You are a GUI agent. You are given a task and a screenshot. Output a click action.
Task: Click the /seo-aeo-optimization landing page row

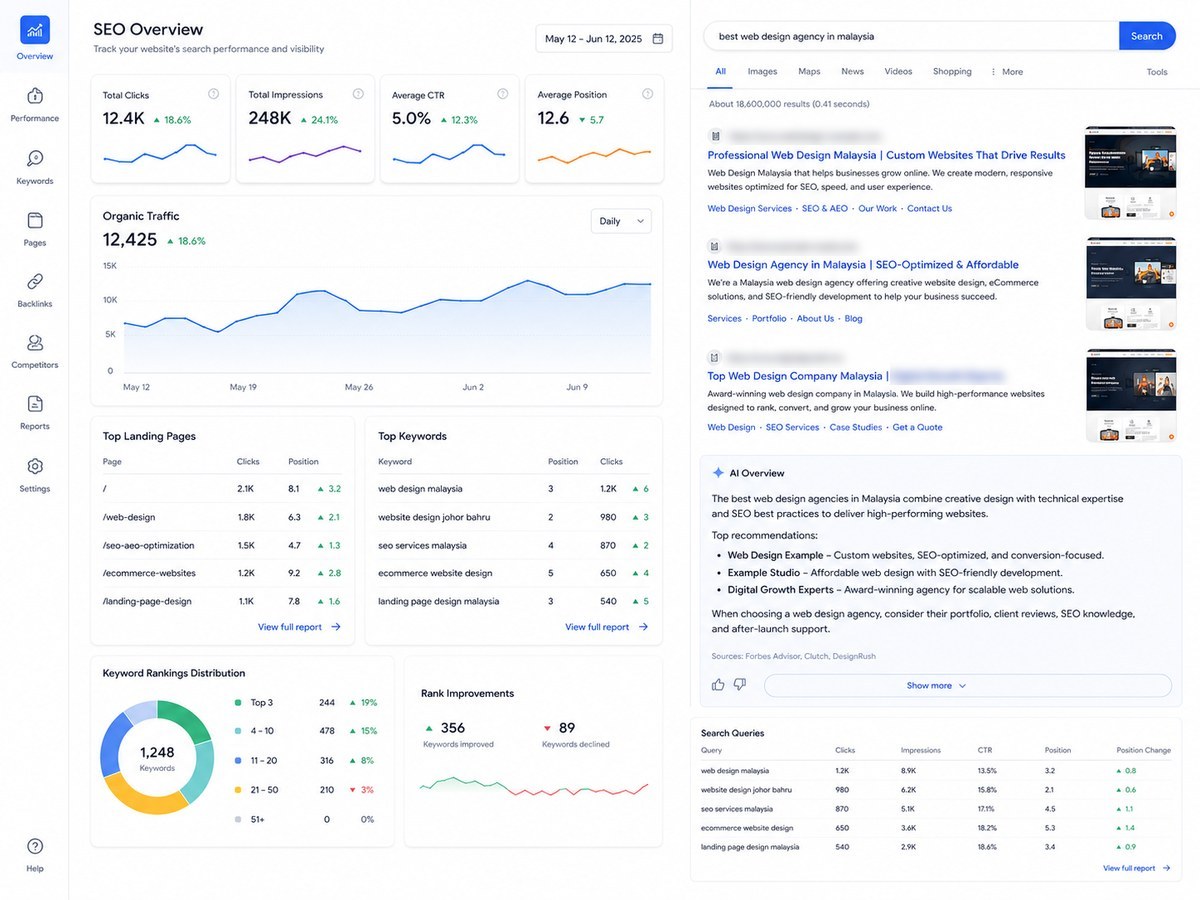pyautogui.click(x=222, y=545)
